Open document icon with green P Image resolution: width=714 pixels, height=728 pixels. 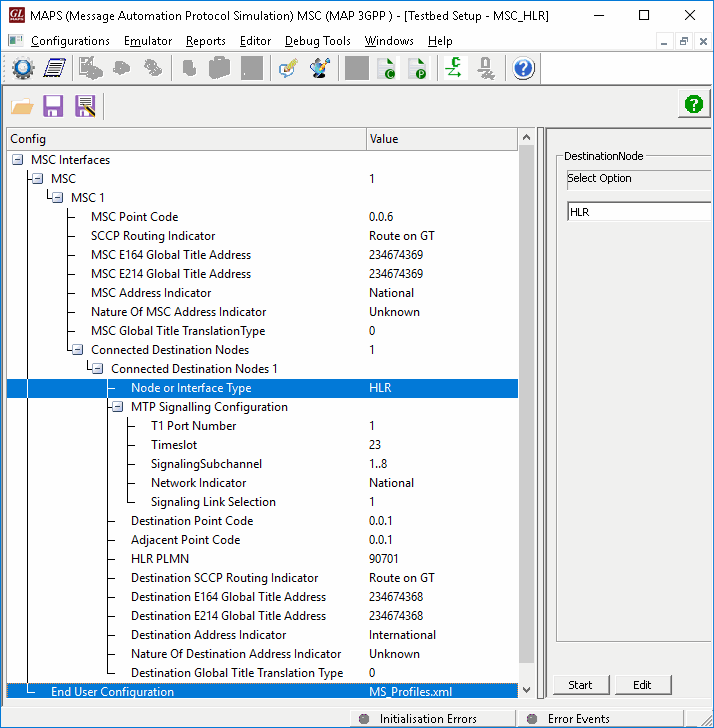click(418, 68)
